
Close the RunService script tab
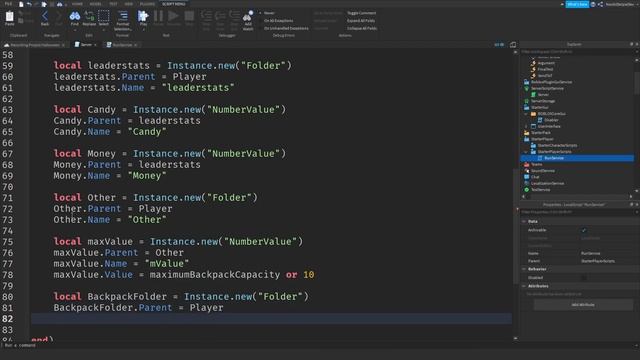tap(136, 45)
